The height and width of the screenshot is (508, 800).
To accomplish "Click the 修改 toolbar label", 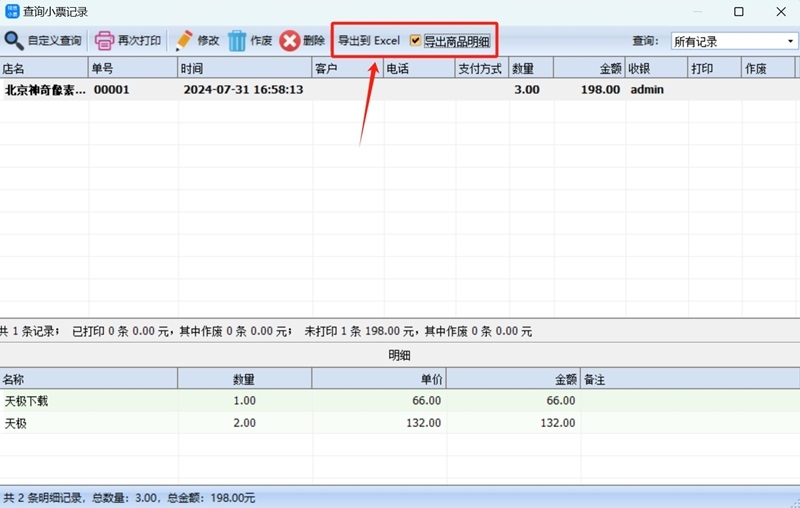I will 208,40.
